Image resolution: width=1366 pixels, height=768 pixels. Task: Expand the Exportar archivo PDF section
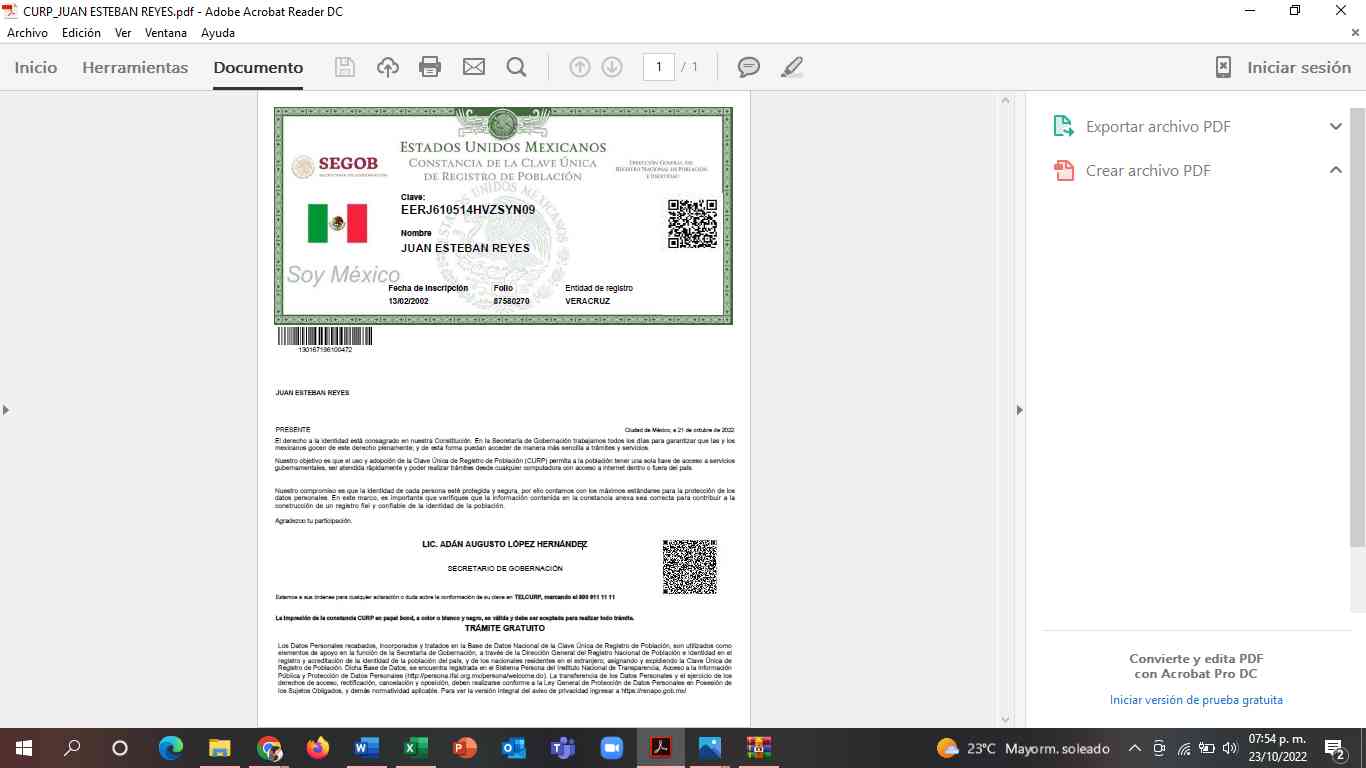pyautogui.click(x=1335, y=127)
